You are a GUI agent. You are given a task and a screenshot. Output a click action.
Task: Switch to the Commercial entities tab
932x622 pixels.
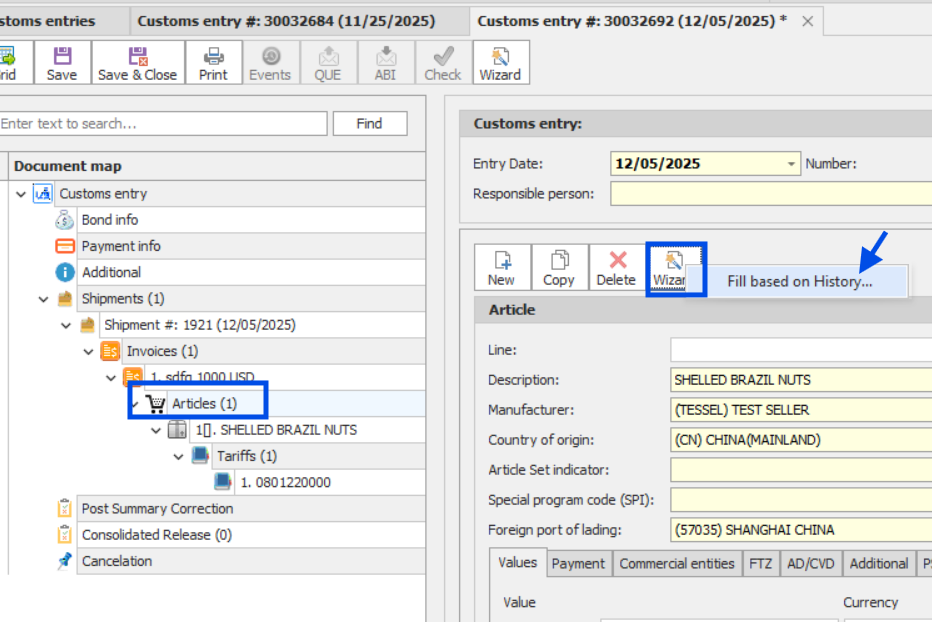[x=677, y=563]
